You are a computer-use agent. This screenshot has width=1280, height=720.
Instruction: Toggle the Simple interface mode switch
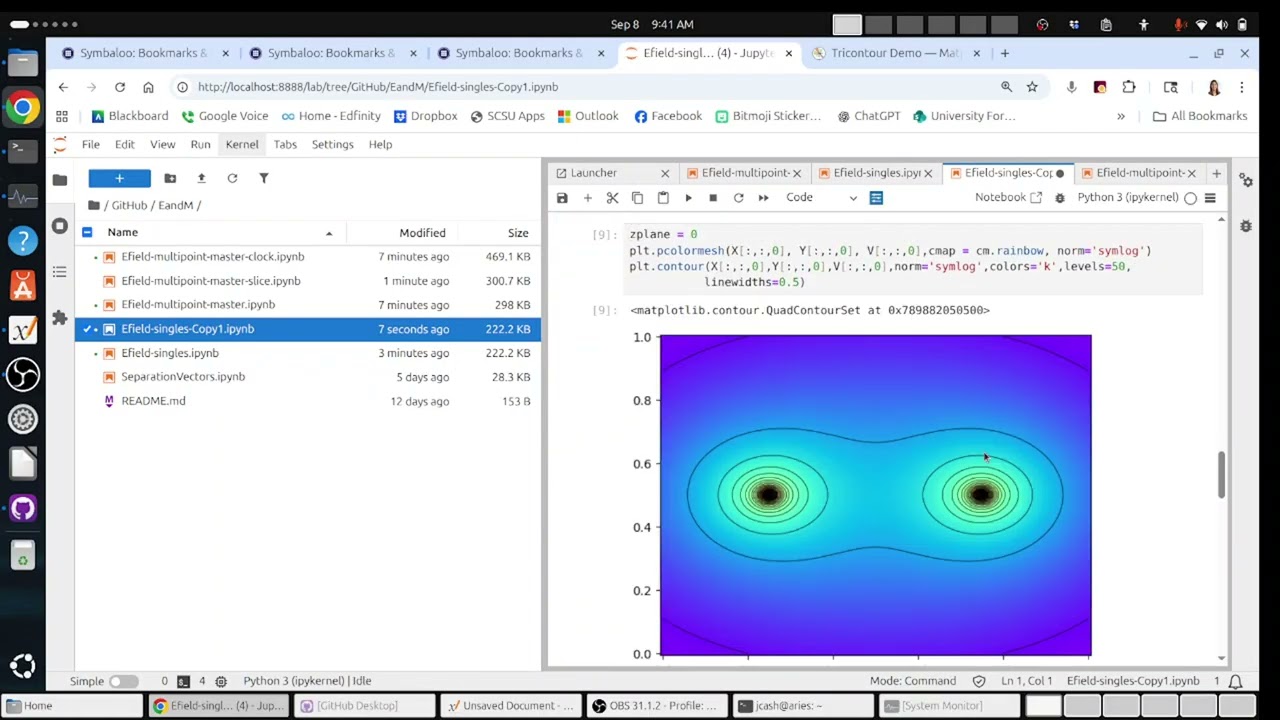123,681
